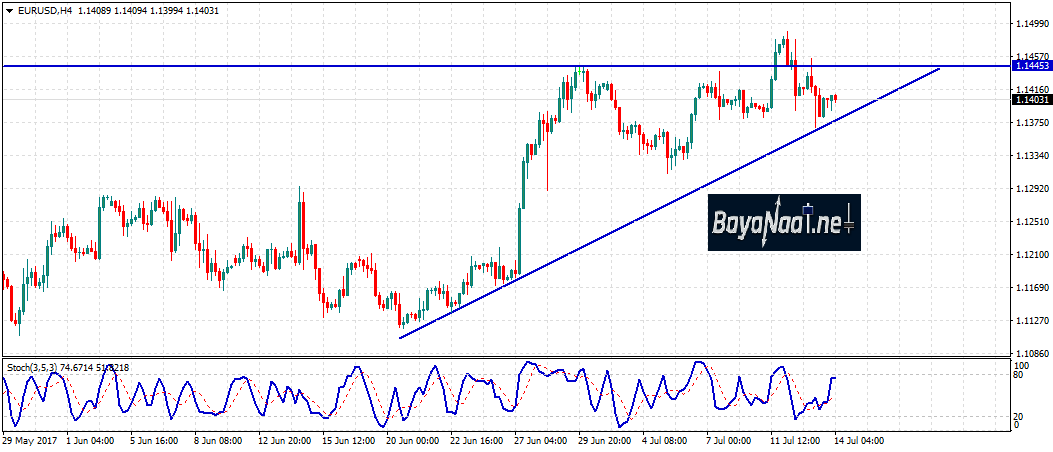Click the BayaNaat.net watermark logo

pyautogui.click(x=784, y=222)
